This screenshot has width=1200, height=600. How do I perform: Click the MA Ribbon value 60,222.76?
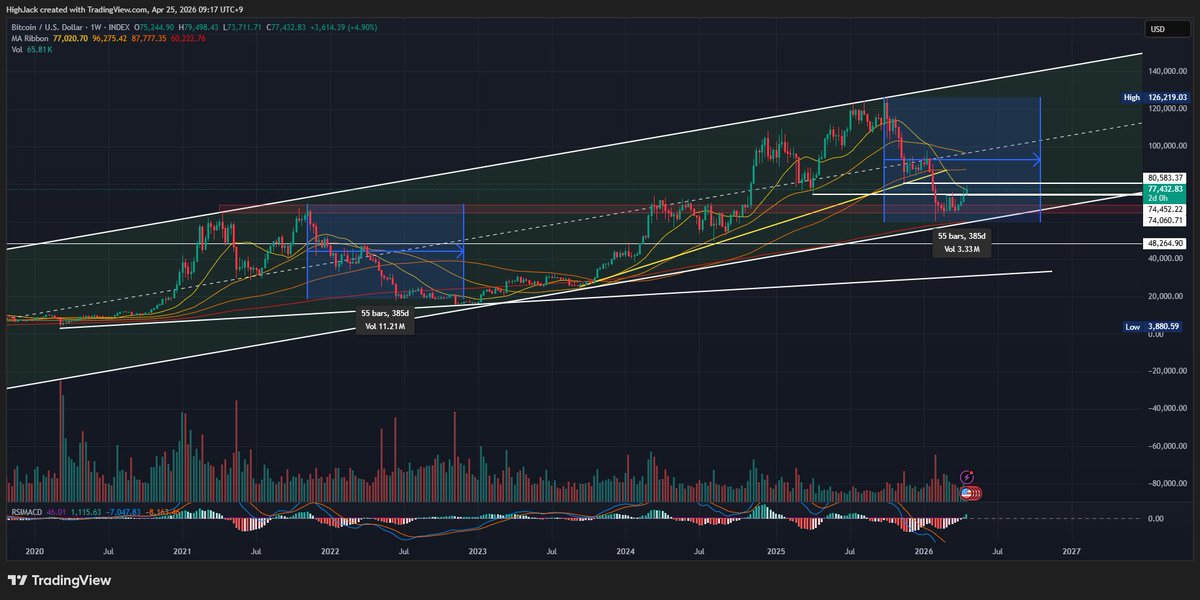pyautogui.click(x=190, y=39)
